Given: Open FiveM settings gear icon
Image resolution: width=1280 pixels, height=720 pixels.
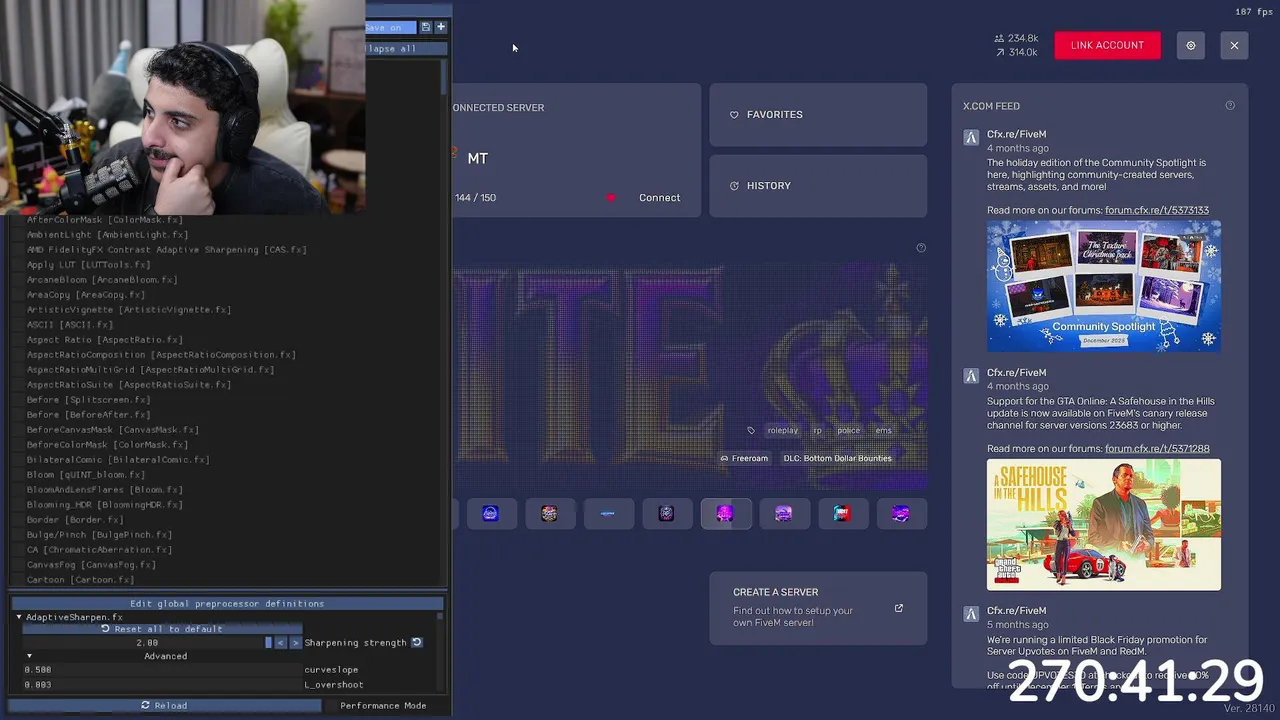Looking at the screenshot, I should (x=1190, y=45).
